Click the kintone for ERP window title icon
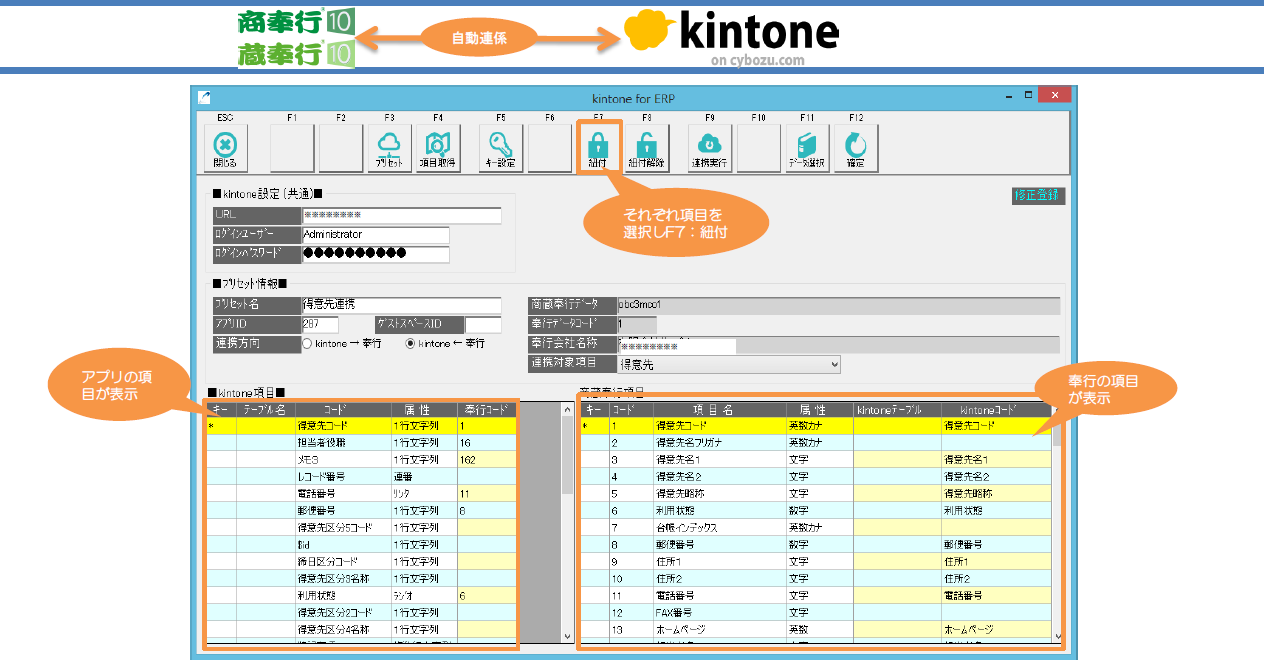Image resolution: width=1264 pixels, height=664 pixels. pos(204,97)
